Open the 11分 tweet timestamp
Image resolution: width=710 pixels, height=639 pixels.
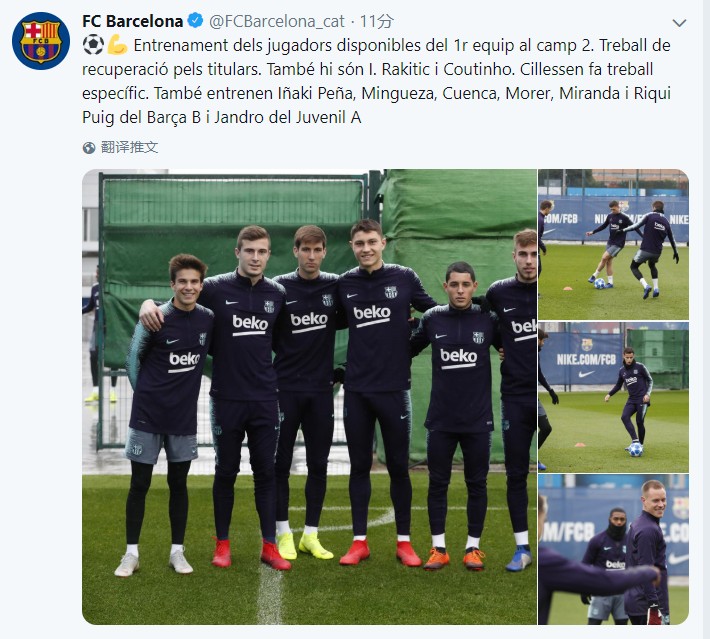(x=377, y=21)
